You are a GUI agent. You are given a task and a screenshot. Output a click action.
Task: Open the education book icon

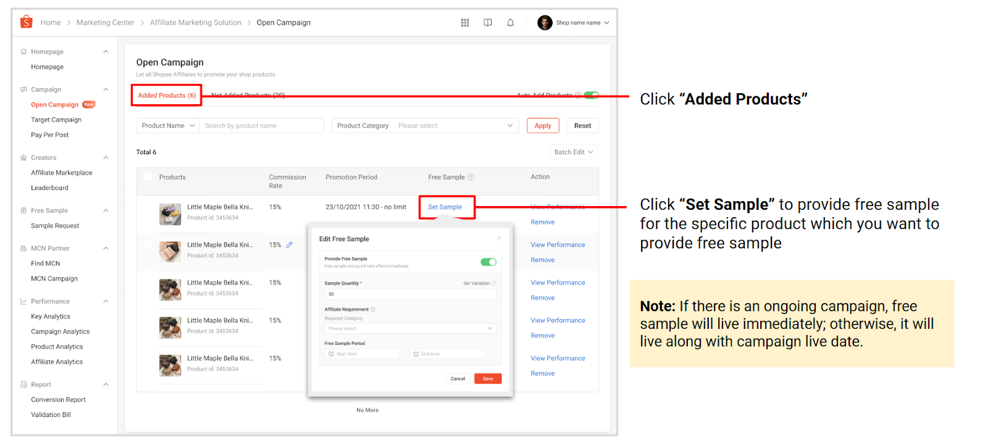[x=488, y=23]
